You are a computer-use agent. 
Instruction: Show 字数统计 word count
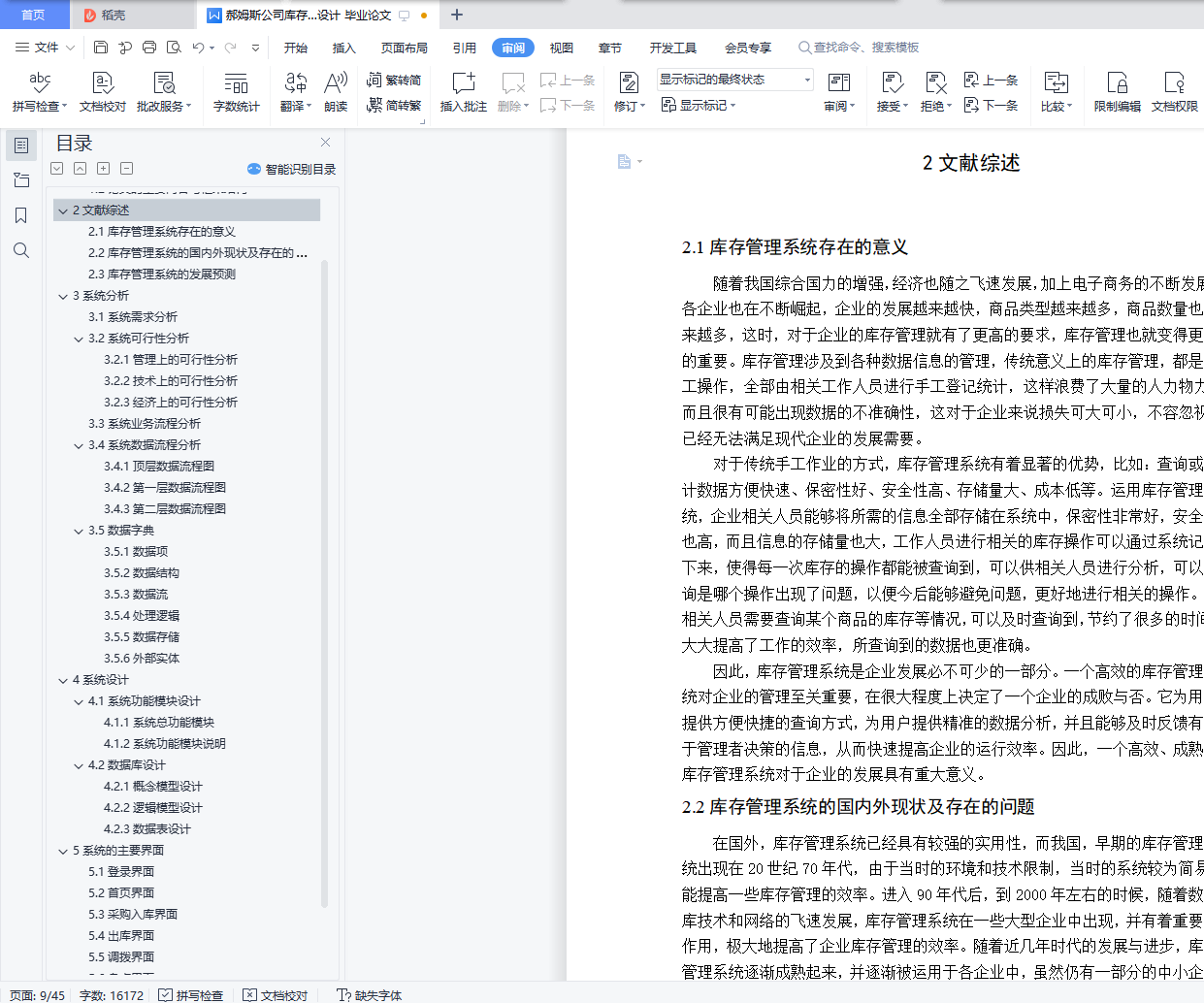coord(237,91)
